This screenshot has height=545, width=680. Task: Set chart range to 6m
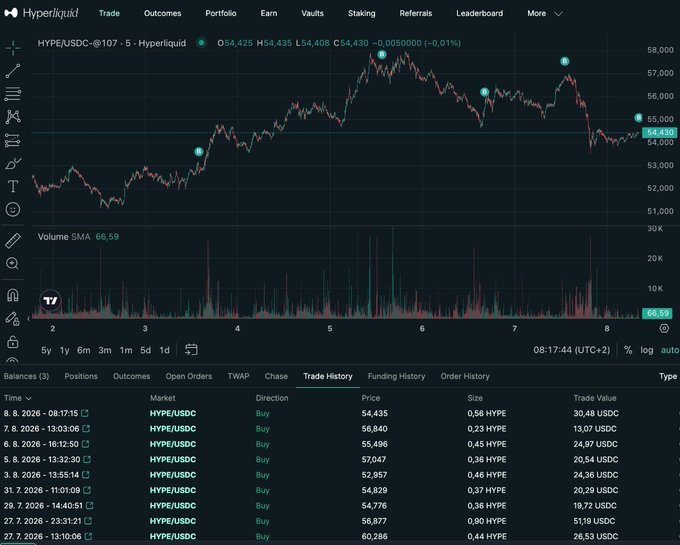pyautogui.click(x=84, y=350)
